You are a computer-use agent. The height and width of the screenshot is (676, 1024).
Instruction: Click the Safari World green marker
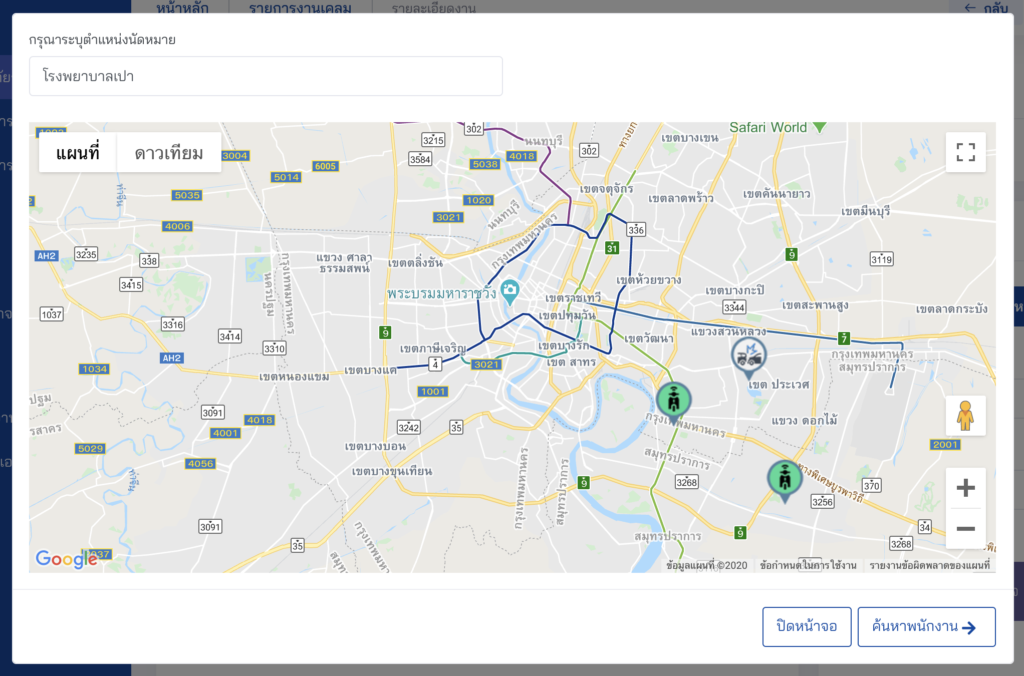coord(820,127)
